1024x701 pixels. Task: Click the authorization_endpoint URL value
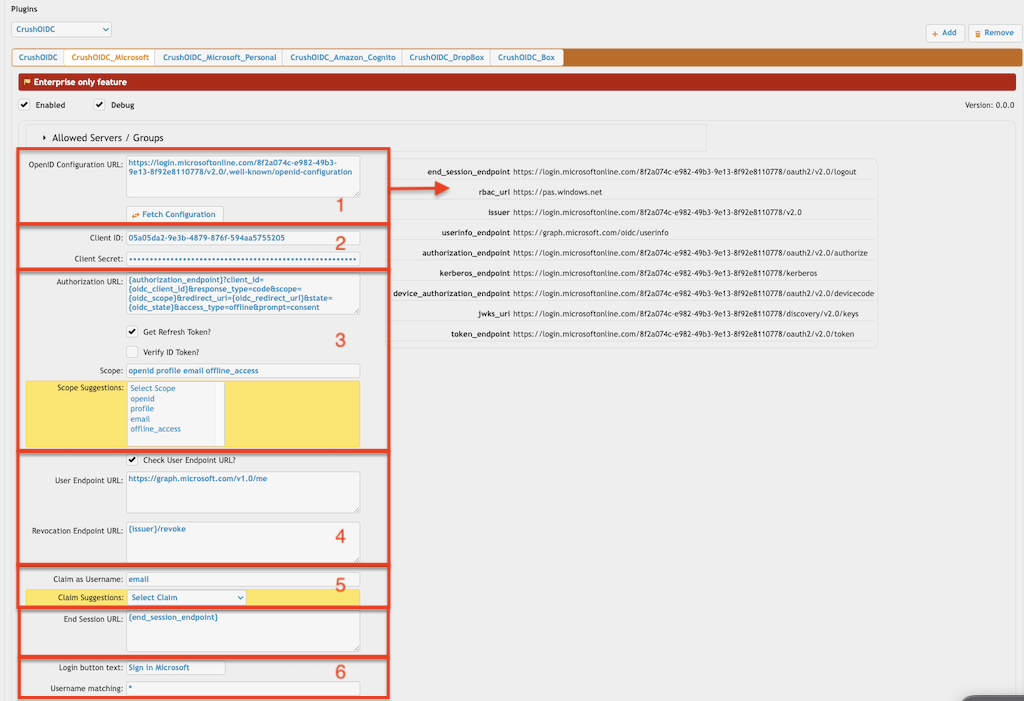tap(690, 253)
